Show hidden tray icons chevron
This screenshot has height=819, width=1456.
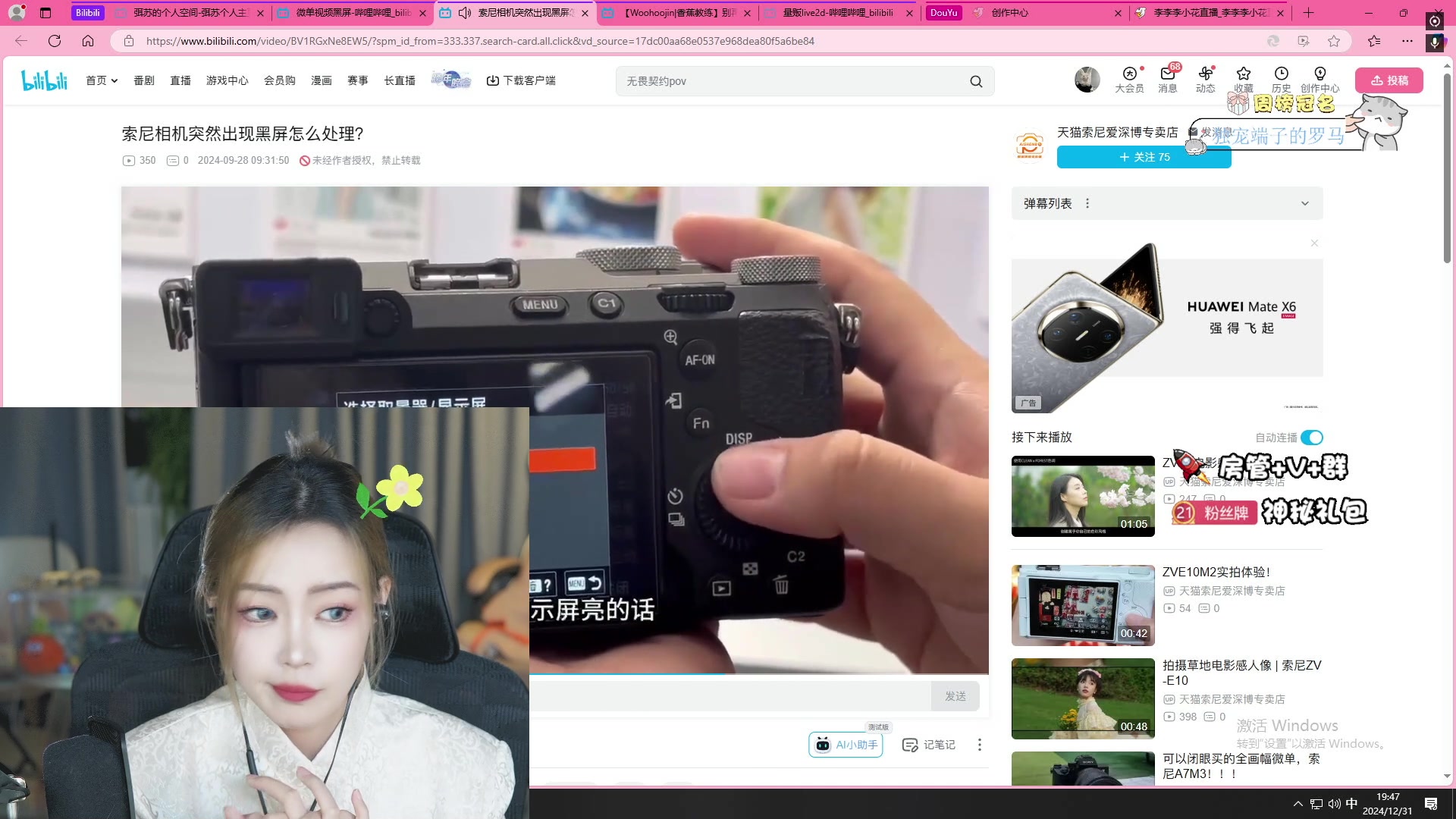tap(1298, 804)
